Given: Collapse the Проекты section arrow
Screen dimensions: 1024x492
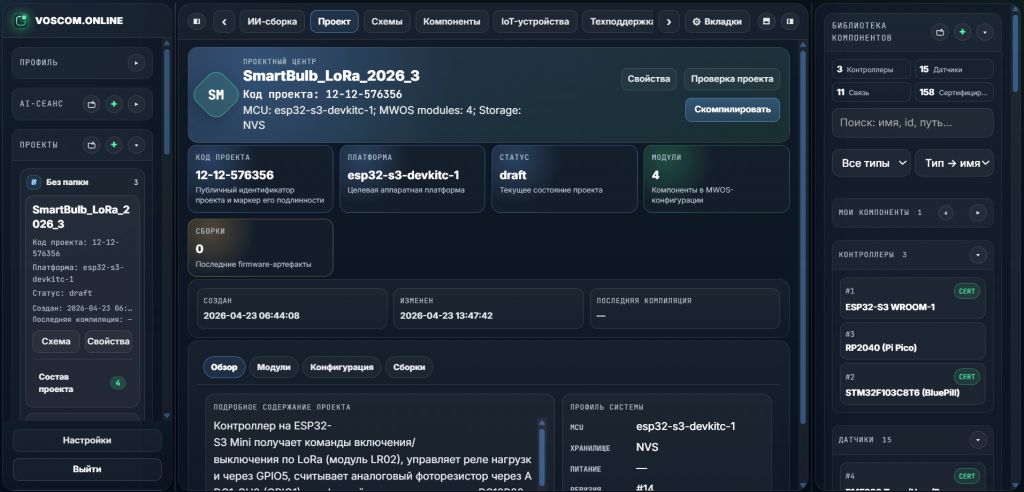Looking at the screenshot, I should click(x=136, y=145).
